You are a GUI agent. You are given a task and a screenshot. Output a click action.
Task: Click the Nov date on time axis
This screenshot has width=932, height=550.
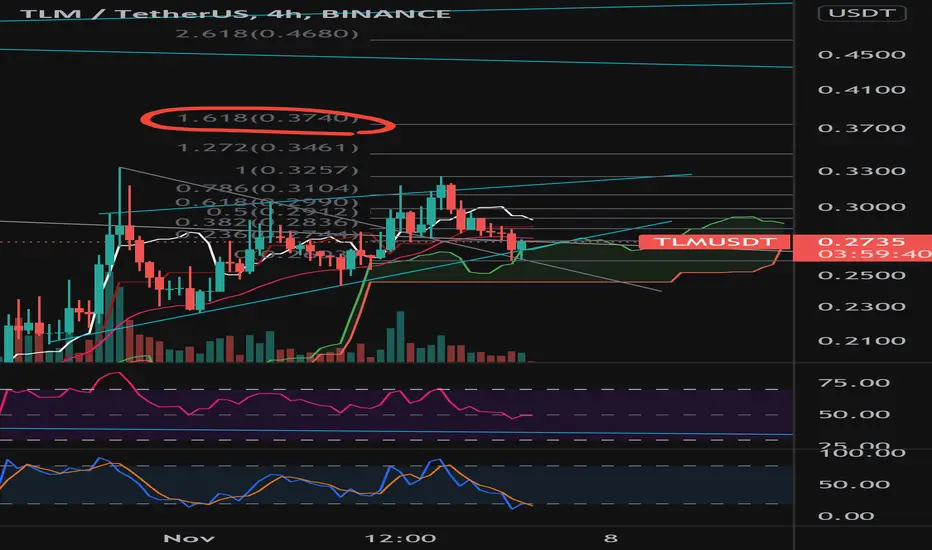coord(188,539)
